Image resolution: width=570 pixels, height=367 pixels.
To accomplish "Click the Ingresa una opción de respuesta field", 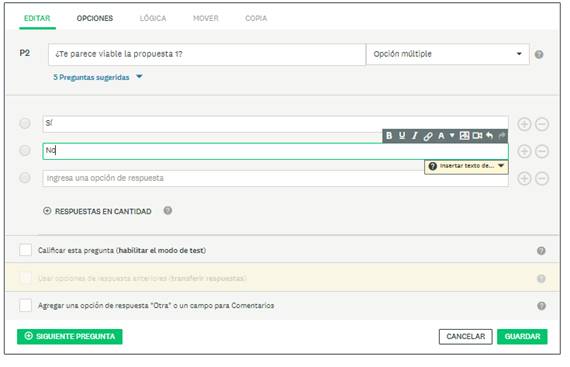I will (275, 178).
